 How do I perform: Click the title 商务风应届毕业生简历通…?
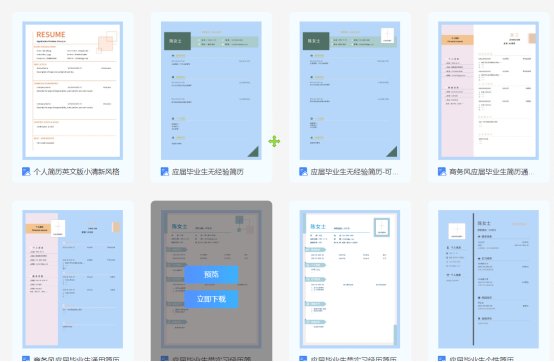[492, 172]
